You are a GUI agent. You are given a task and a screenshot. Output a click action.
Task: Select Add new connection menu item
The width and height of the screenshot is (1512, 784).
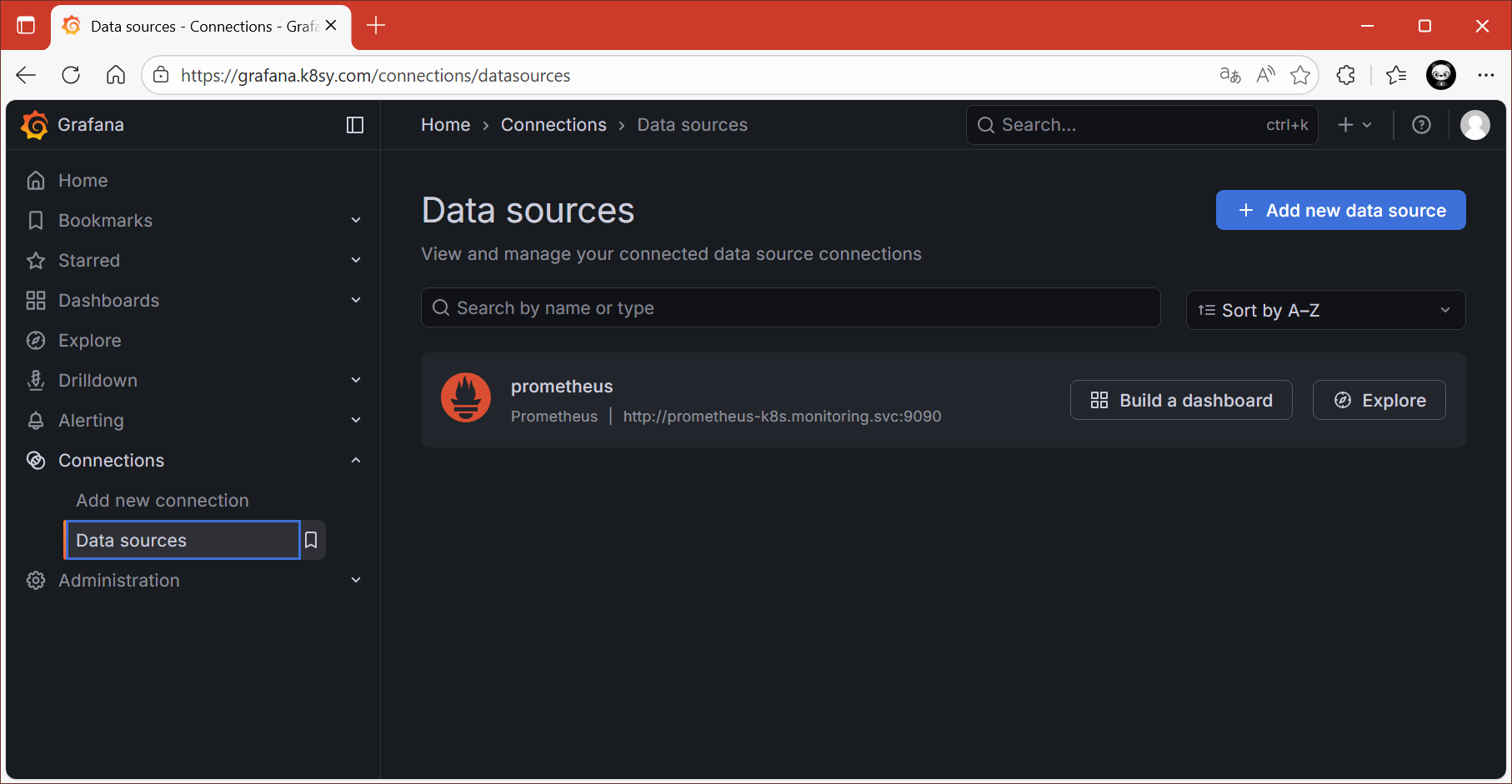tap(163, 500)
